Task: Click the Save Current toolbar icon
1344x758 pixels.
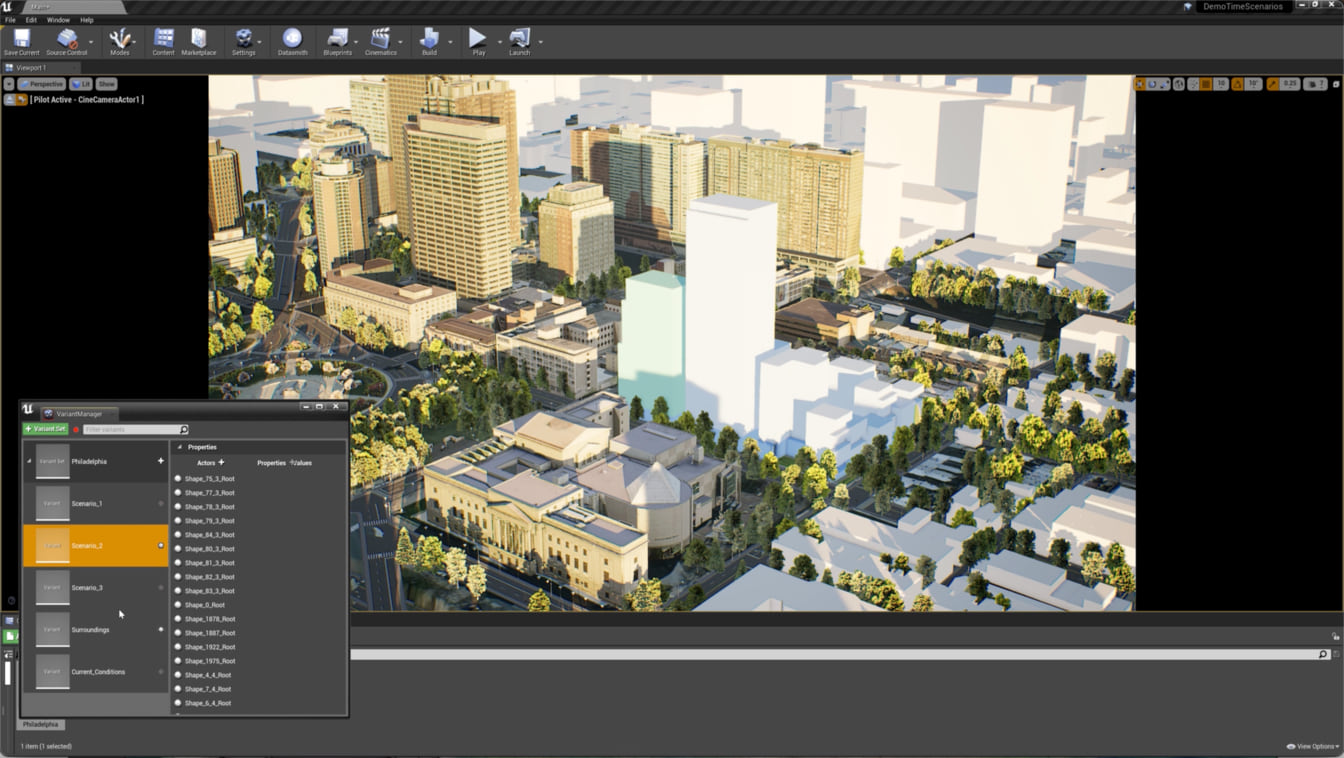Action: [x=21, y=41]
